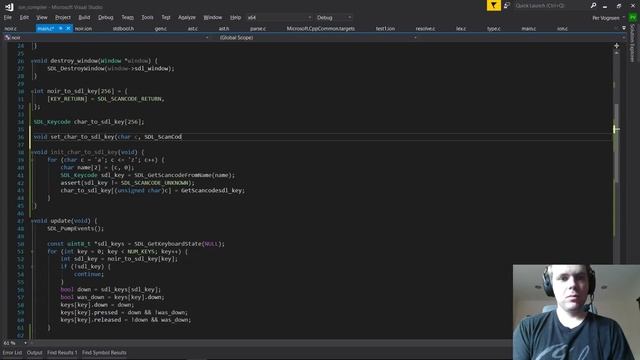Focus the Quick Launch search box
The image size is (640, 360).
pyautogui.click(x=551, y=5)
